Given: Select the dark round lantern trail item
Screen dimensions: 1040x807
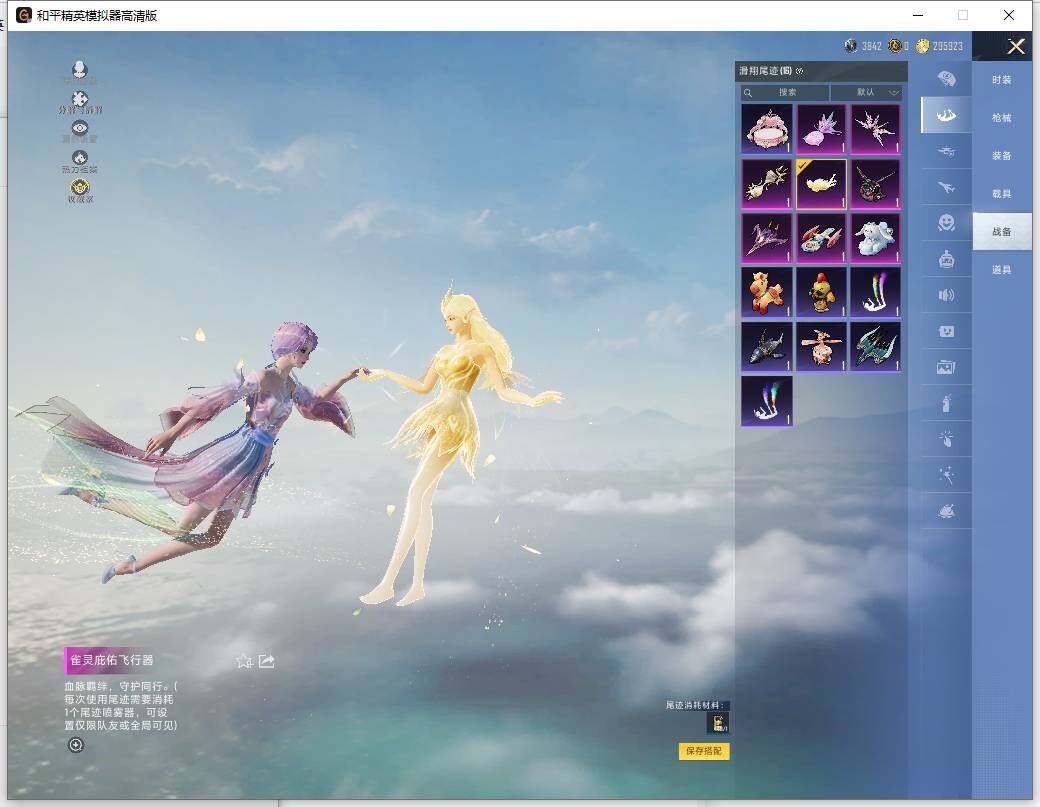Looking at the screenshot, I should 876,184.
